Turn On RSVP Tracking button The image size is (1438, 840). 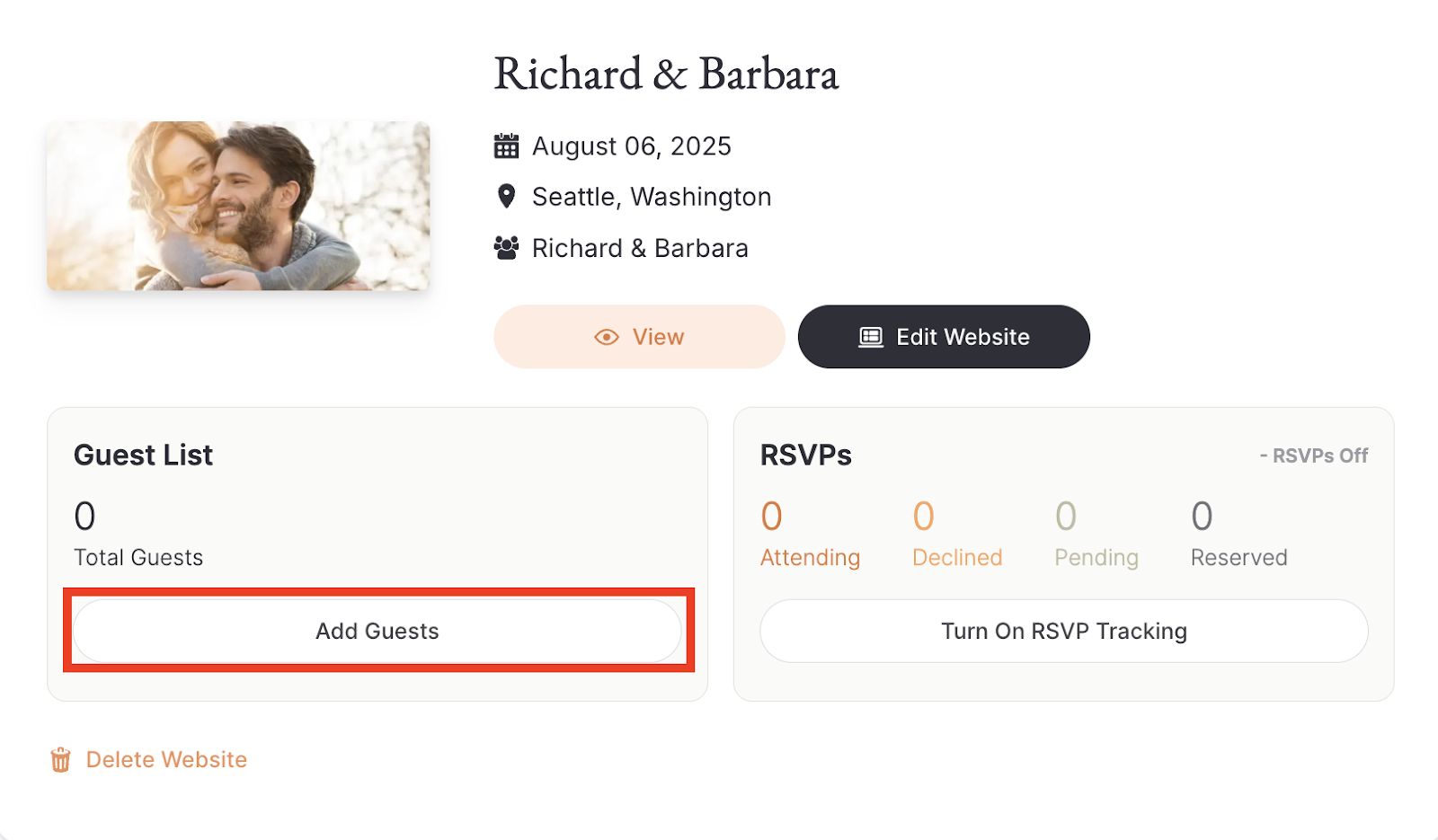click(1064, 631)
